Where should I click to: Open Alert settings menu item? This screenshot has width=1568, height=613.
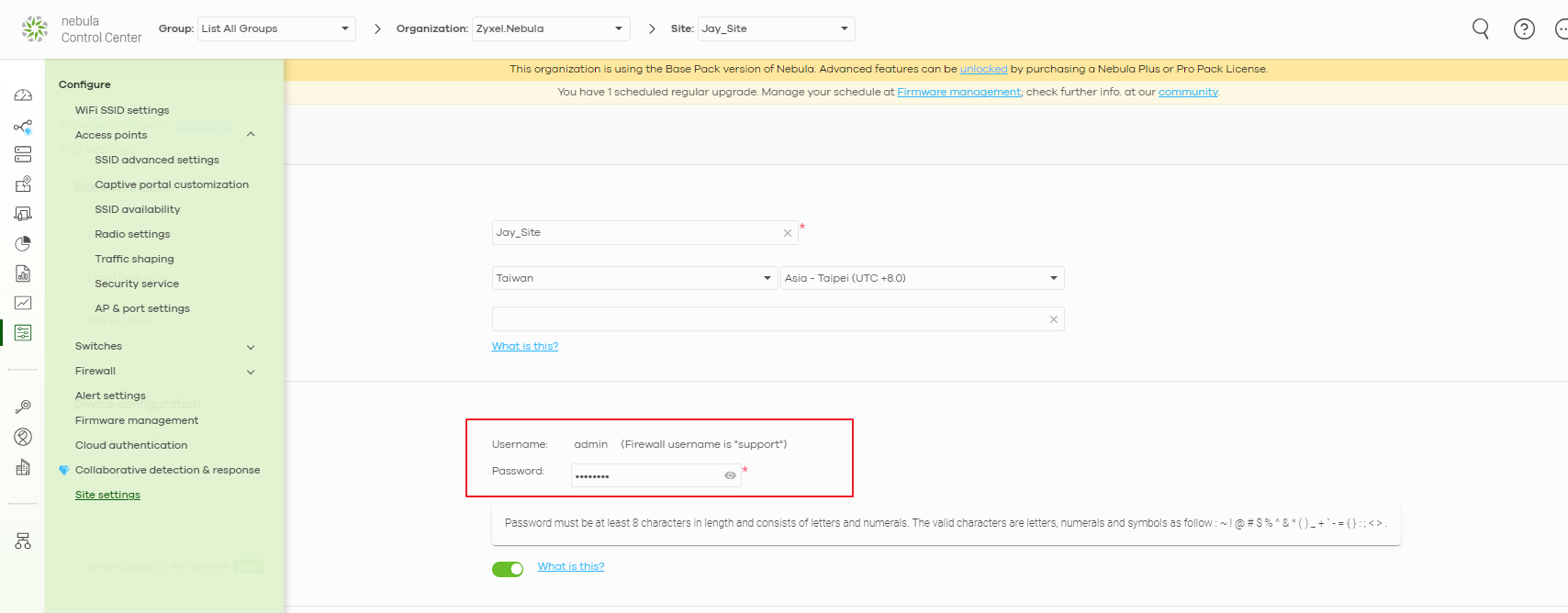(x=110, y=396)
